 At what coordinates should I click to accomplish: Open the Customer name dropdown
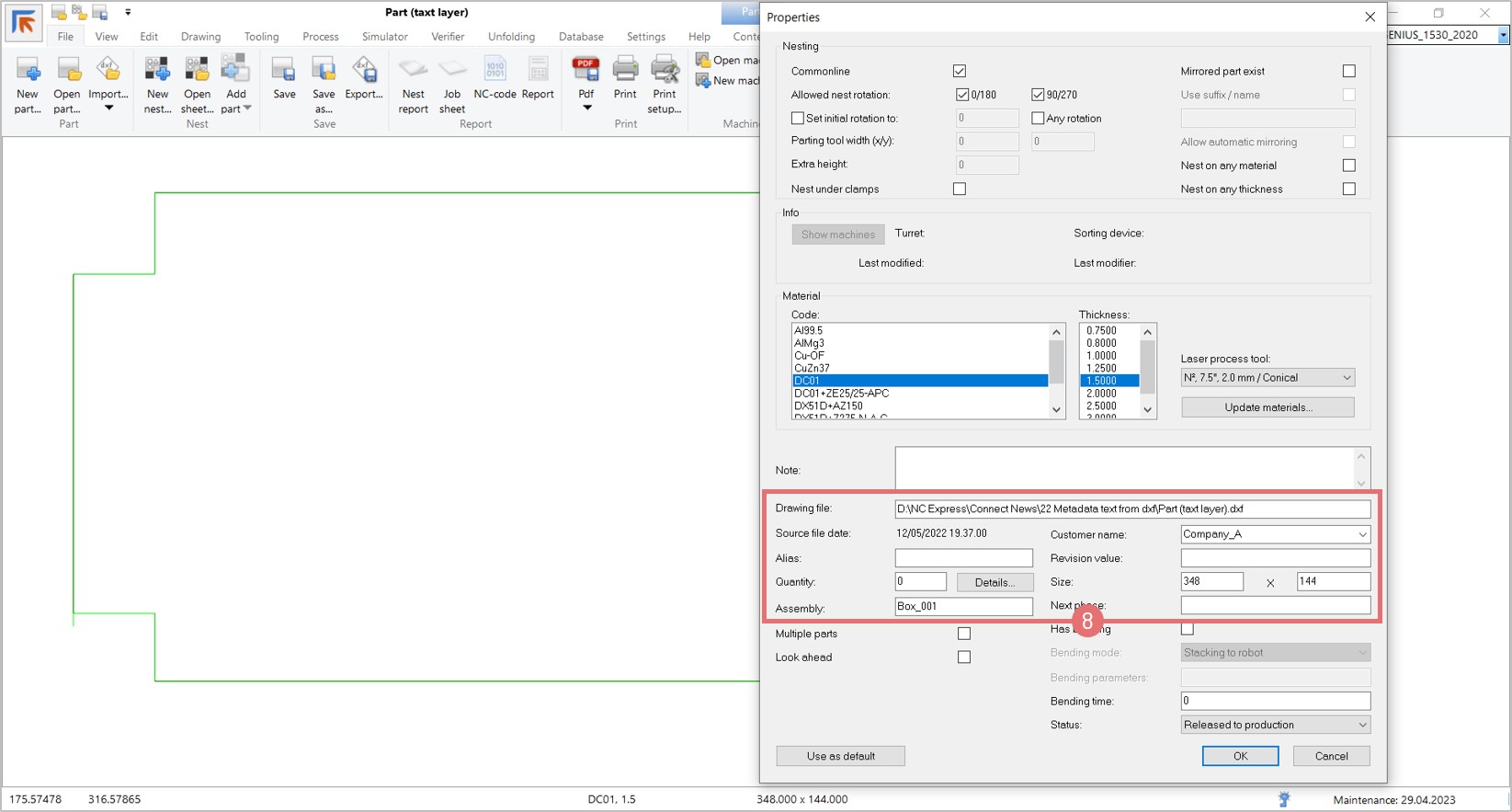1361,534
